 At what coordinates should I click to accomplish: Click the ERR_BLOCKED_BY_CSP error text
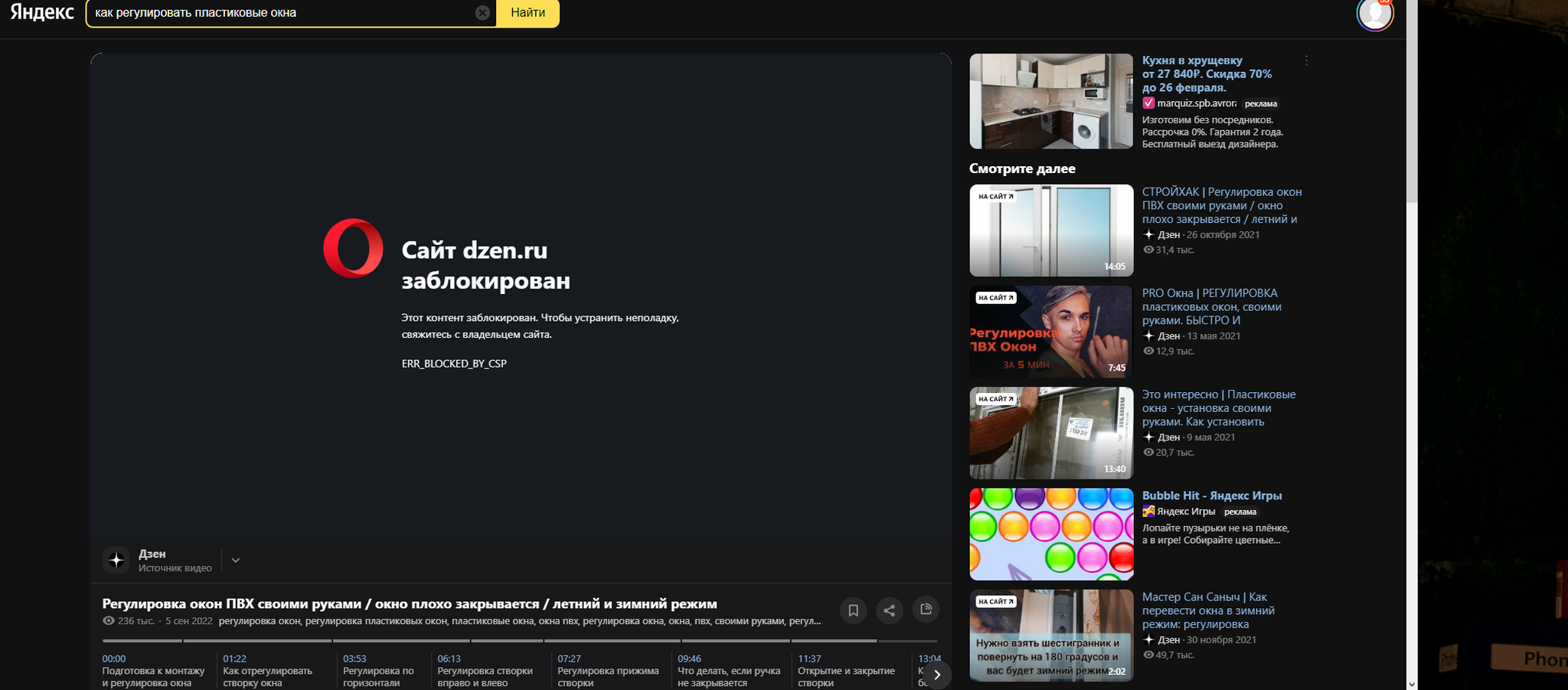click(454, 364)
